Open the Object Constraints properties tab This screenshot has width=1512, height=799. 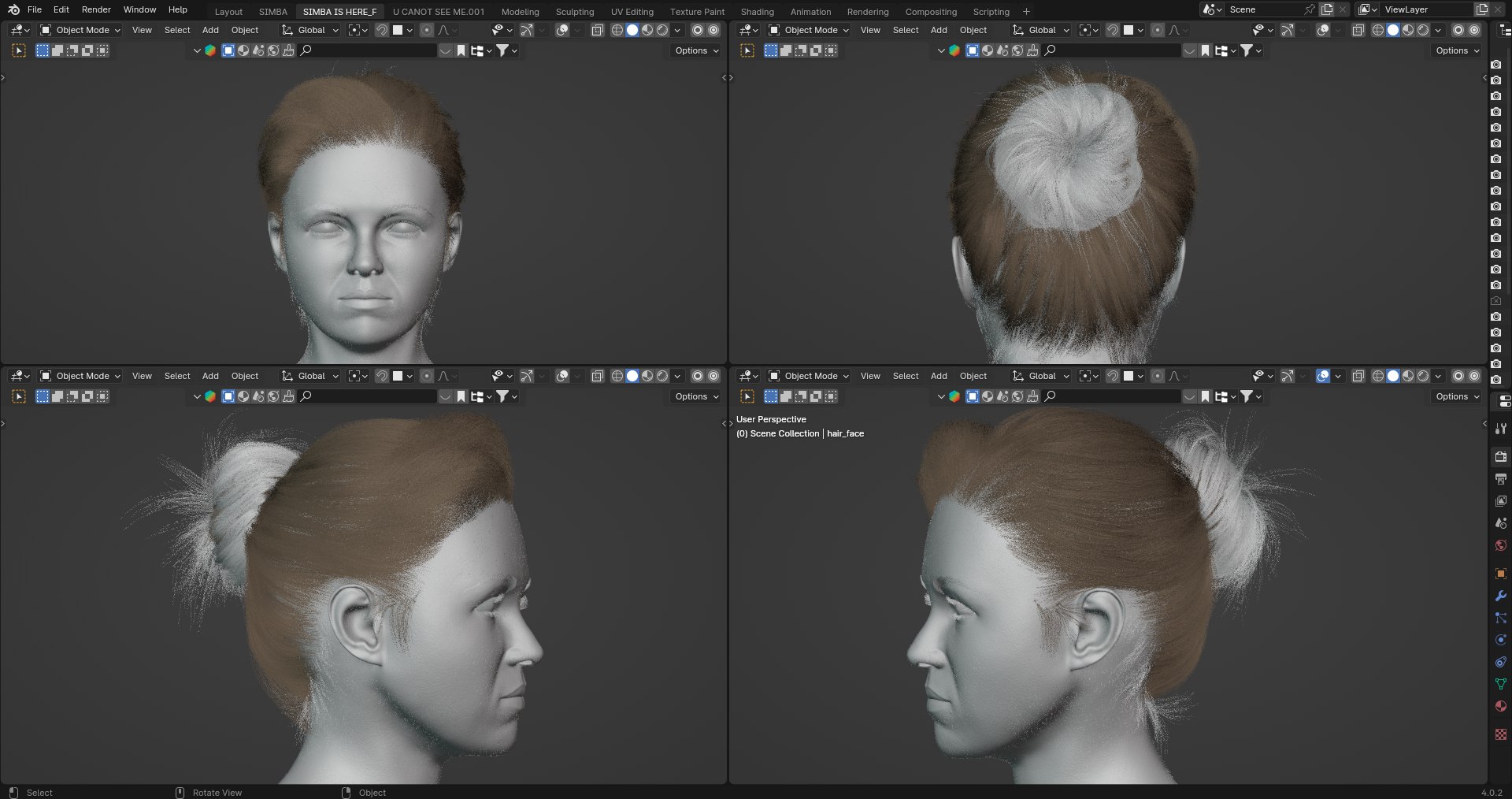tap(1501, 662)
